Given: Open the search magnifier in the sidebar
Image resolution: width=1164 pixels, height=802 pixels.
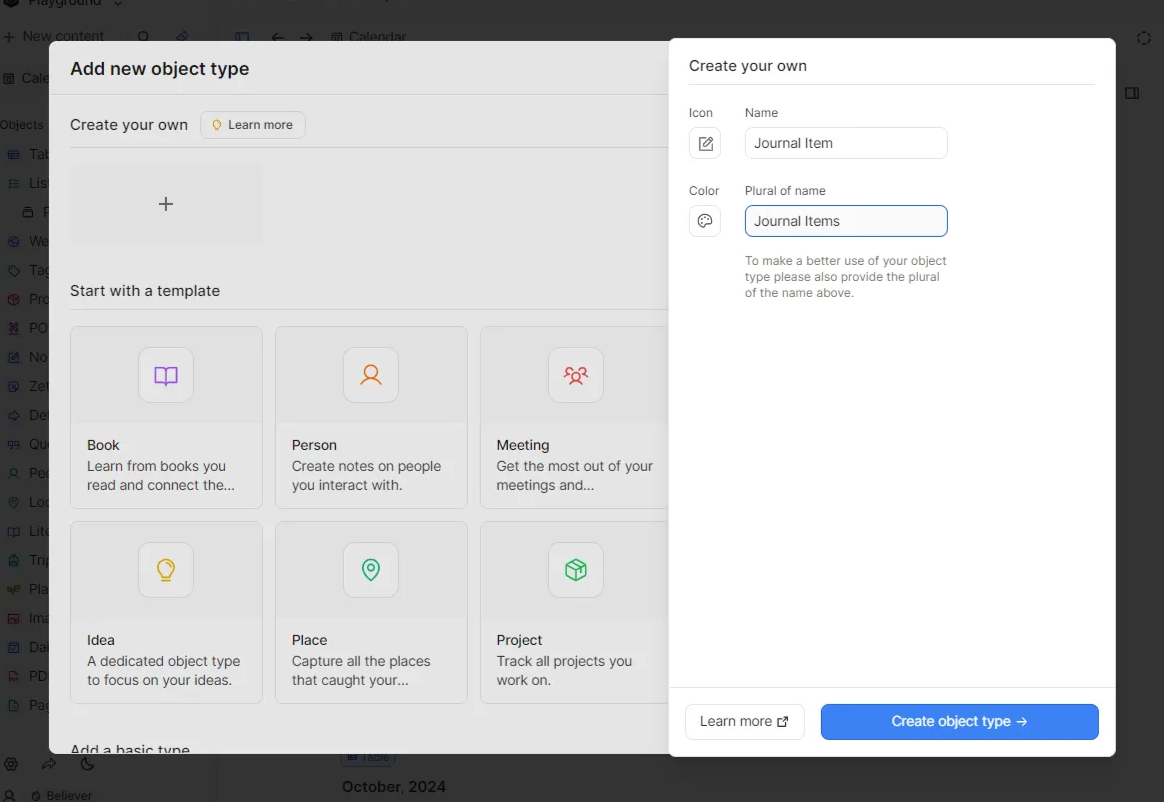Looking at the screenshot, I should pos(143,36).
